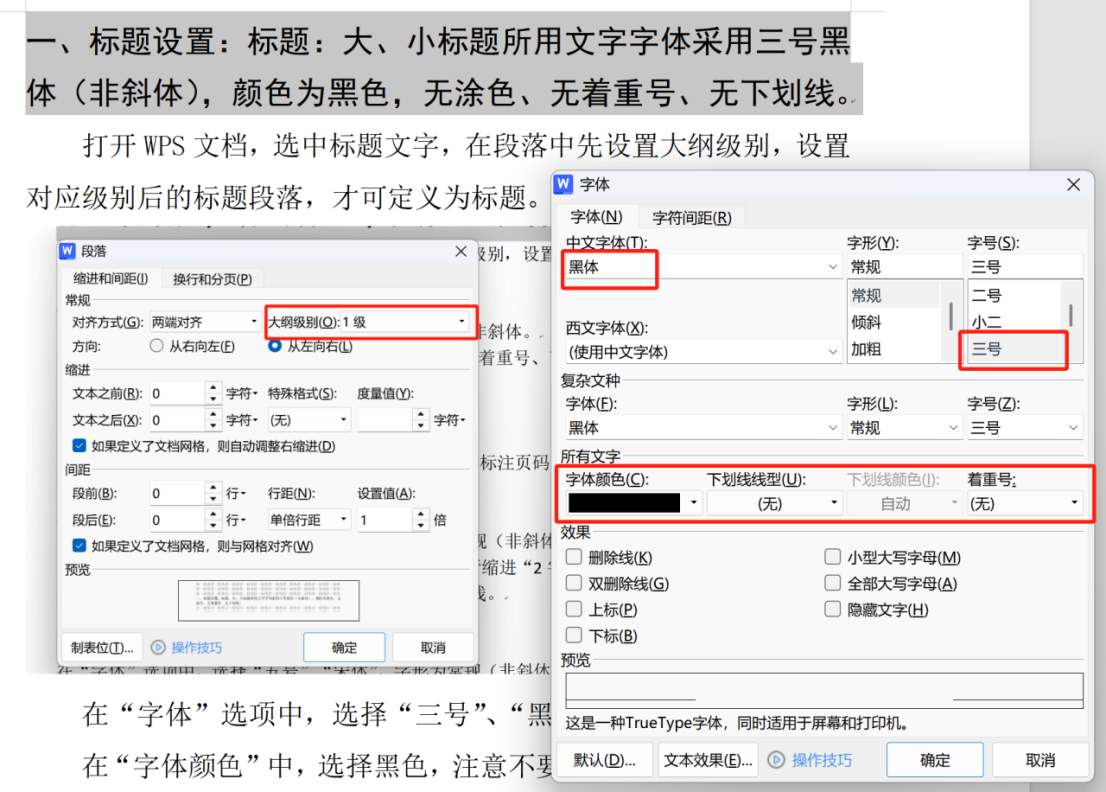Increase the 段前 spacing with the up arrow

tap(213, 488)
